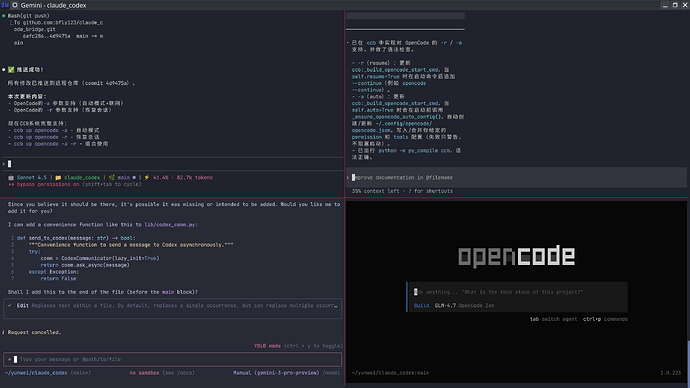Click the lightning bolt icon beside 41.4%
Screen dimensions: 690x388
click(147, 178)
